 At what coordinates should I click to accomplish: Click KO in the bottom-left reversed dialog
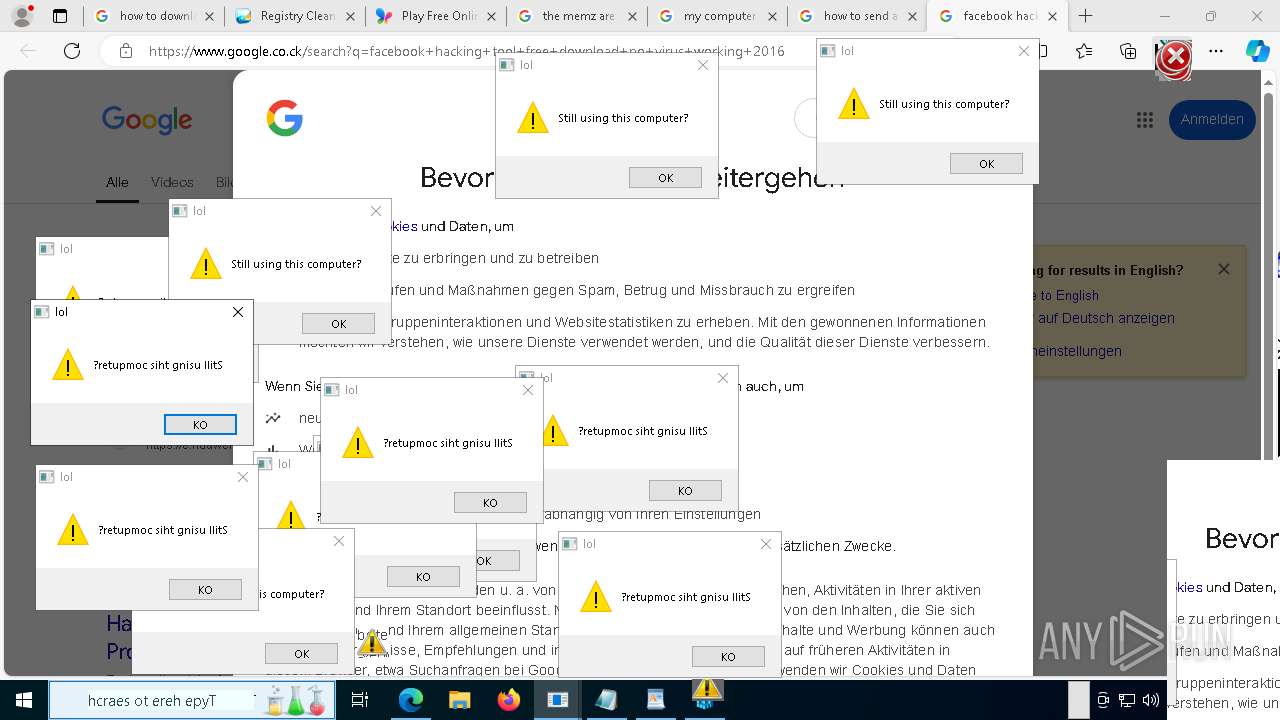point(205,590)
